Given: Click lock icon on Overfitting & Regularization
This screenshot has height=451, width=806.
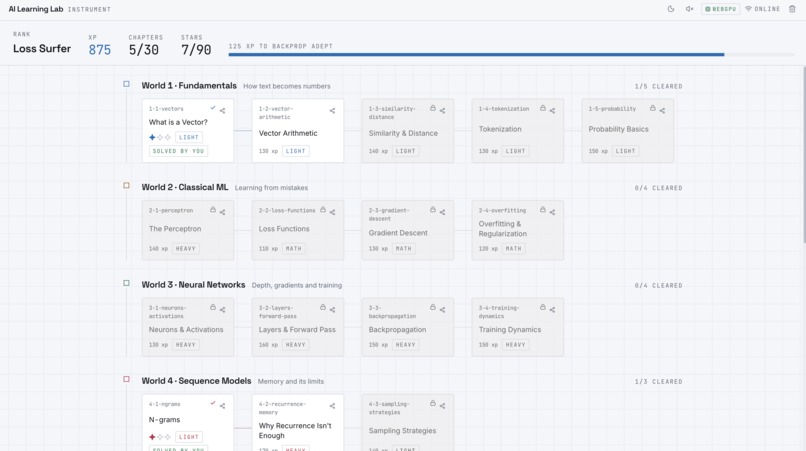Looking at the screenshot, I should pyautogui.click(x=543, y=209).
